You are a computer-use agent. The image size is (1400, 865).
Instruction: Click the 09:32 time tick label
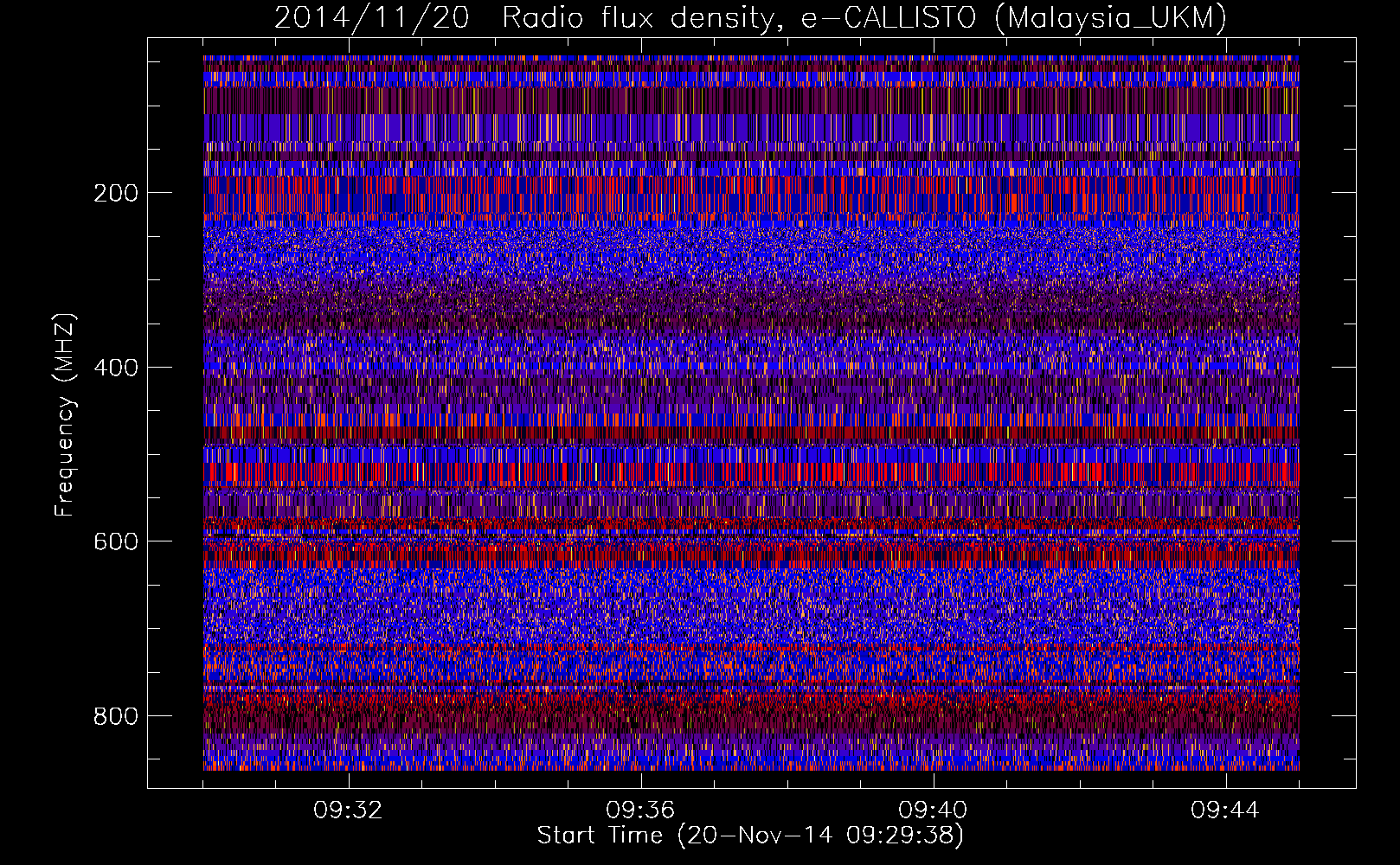point(348,811)
